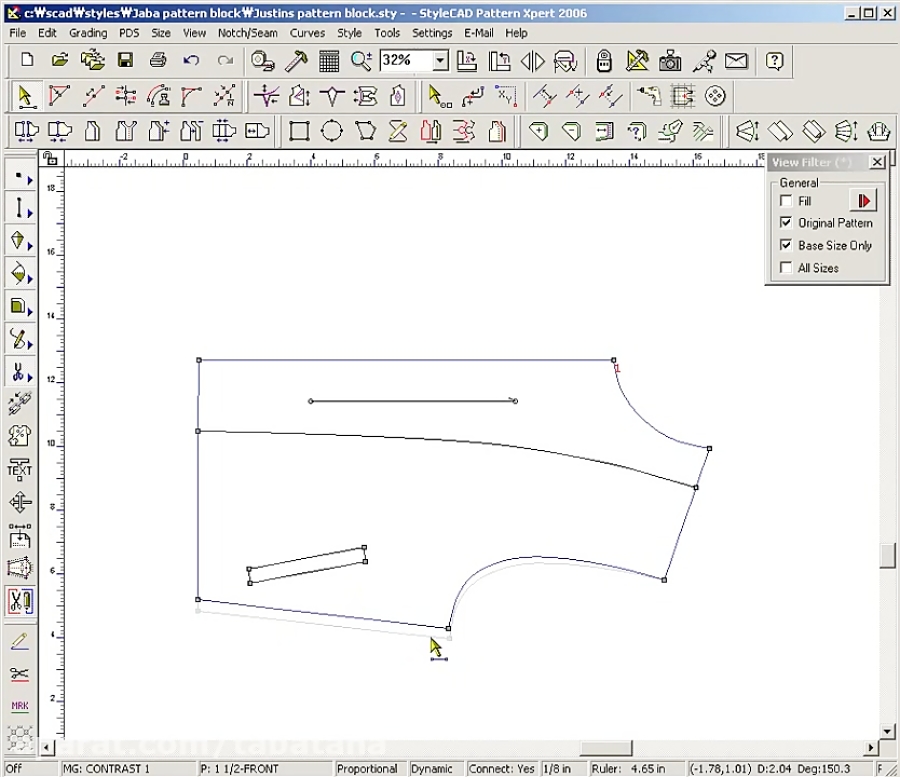This screenshot has width=900, height=777.
Task: Select the TEXT tool in the left toolbar
Action: [18, 470]
